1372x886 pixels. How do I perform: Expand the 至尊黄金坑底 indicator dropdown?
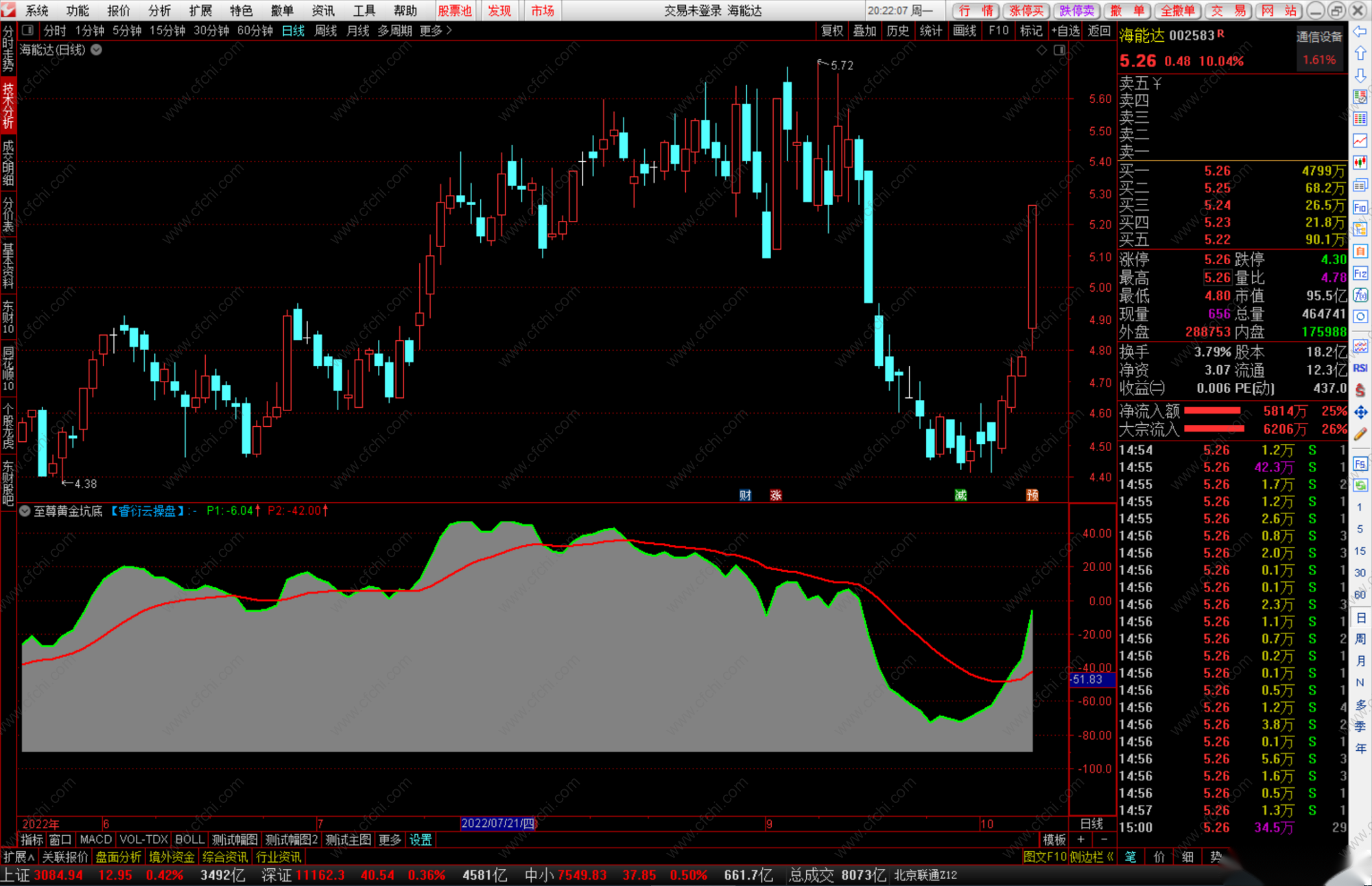25,511
